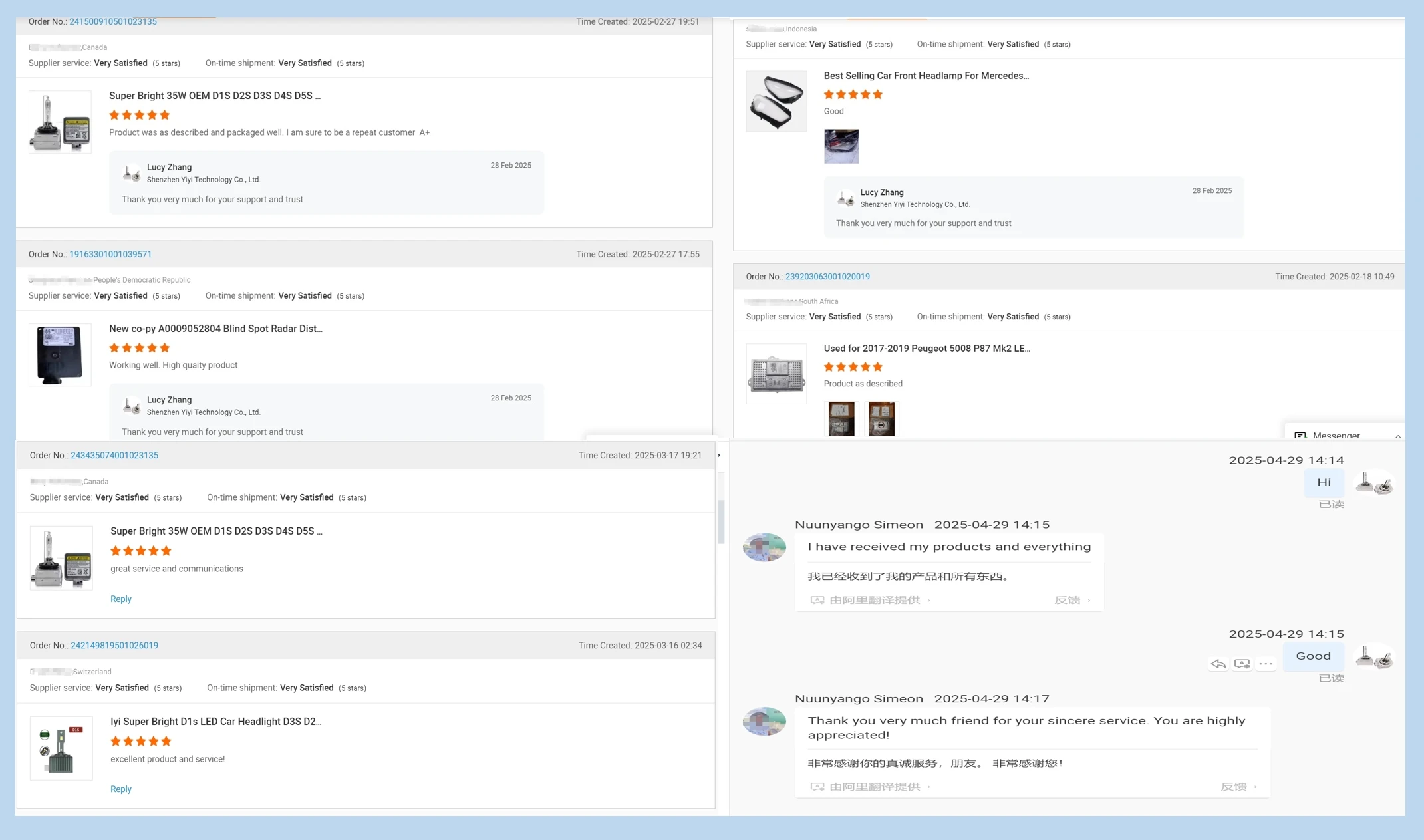Screen dimensions: 1424x840
Task: Click Nuunyango Simeon avatar on first message
Action: click(764, 547)
